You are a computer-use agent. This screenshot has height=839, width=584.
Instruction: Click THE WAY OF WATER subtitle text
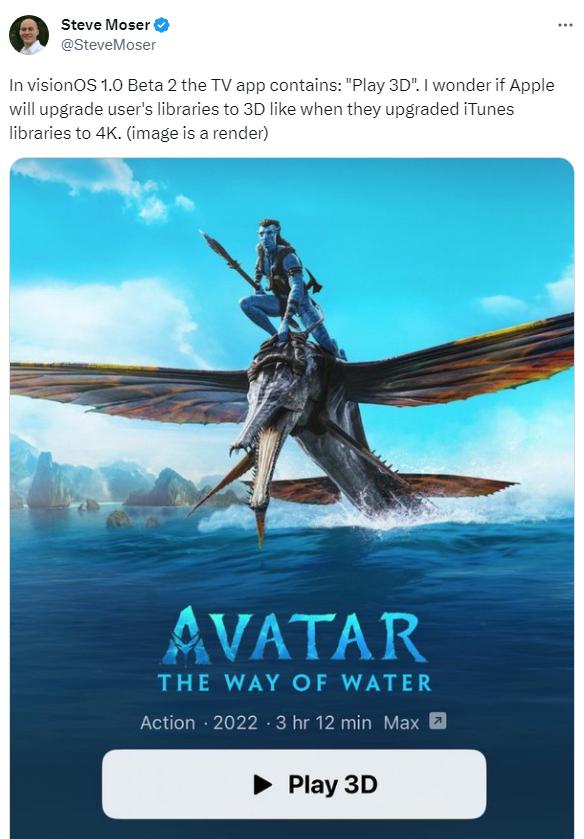(294, 683)
